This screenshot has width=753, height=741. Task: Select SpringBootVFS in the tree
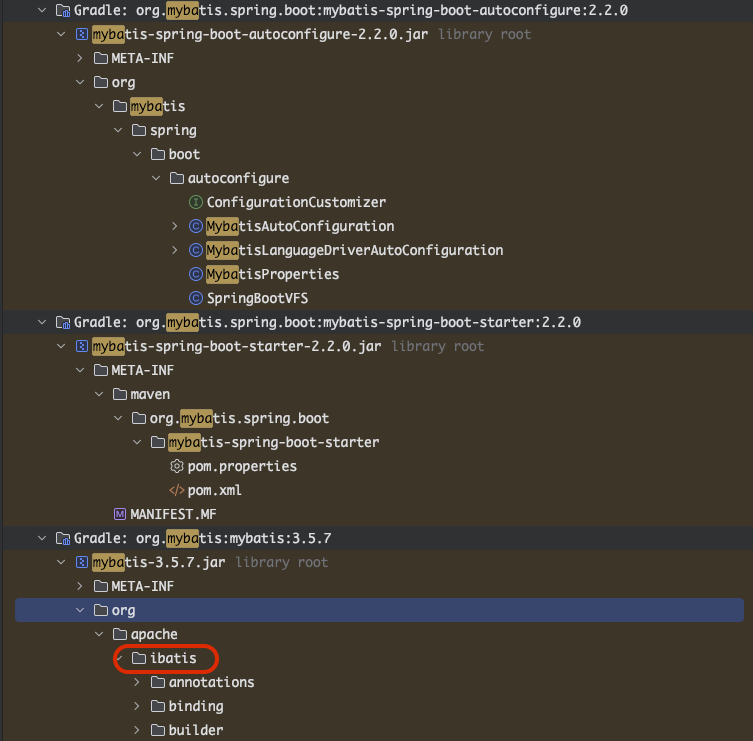(257, 298)
